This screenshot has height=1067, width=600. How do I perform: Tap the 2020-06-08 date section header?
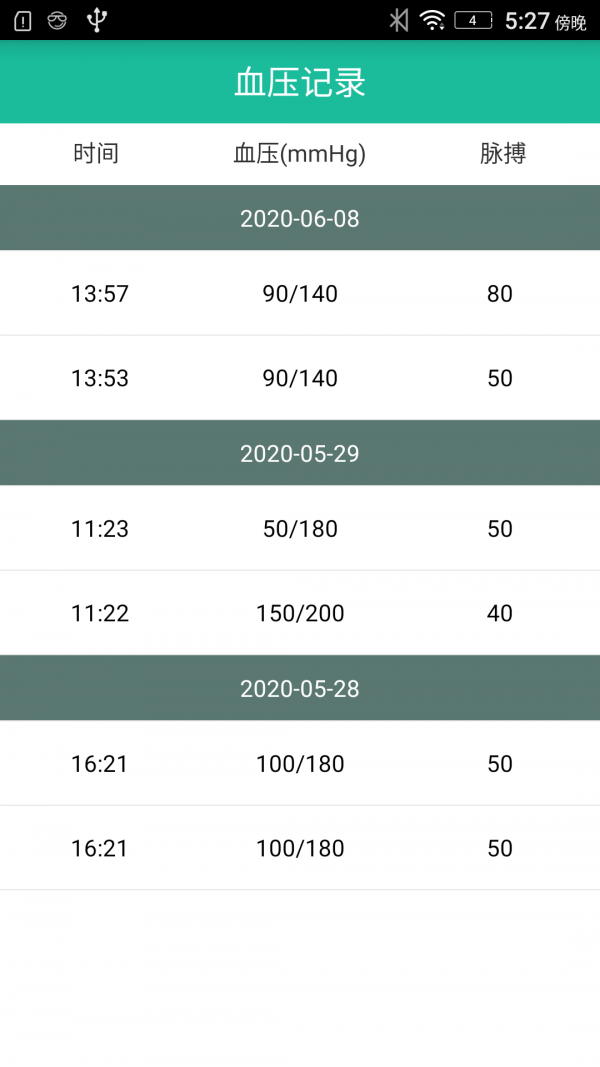click(x=300, y=219)
